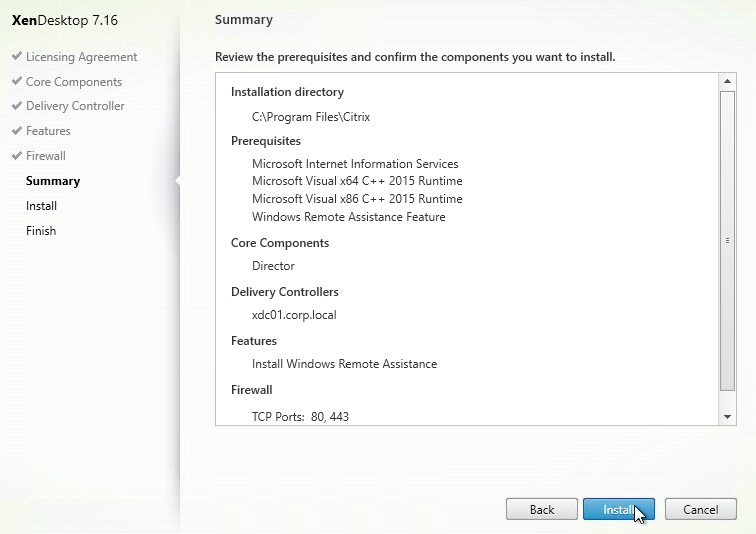Viewport: 756px width, 534px height.
Task: Click checkmark icon beside Delivery Controller
Action: tap(17, 105)
